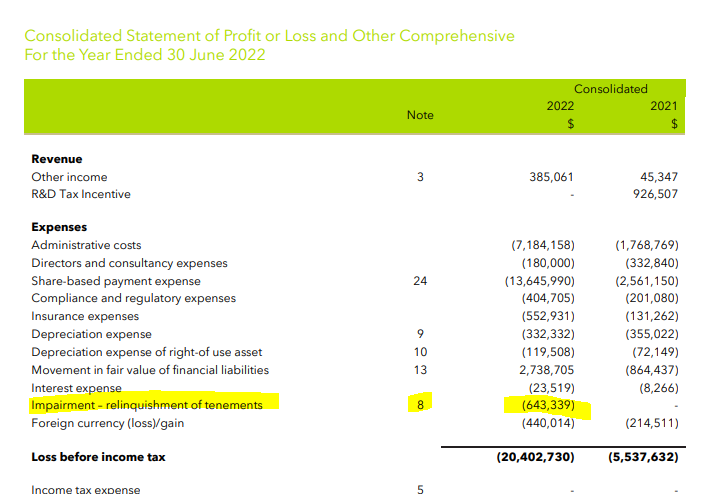Open the highlighted note 8 reference
The width and height of the screenshot is (710, 494).
pyautogui.click(x=420, y=405)
